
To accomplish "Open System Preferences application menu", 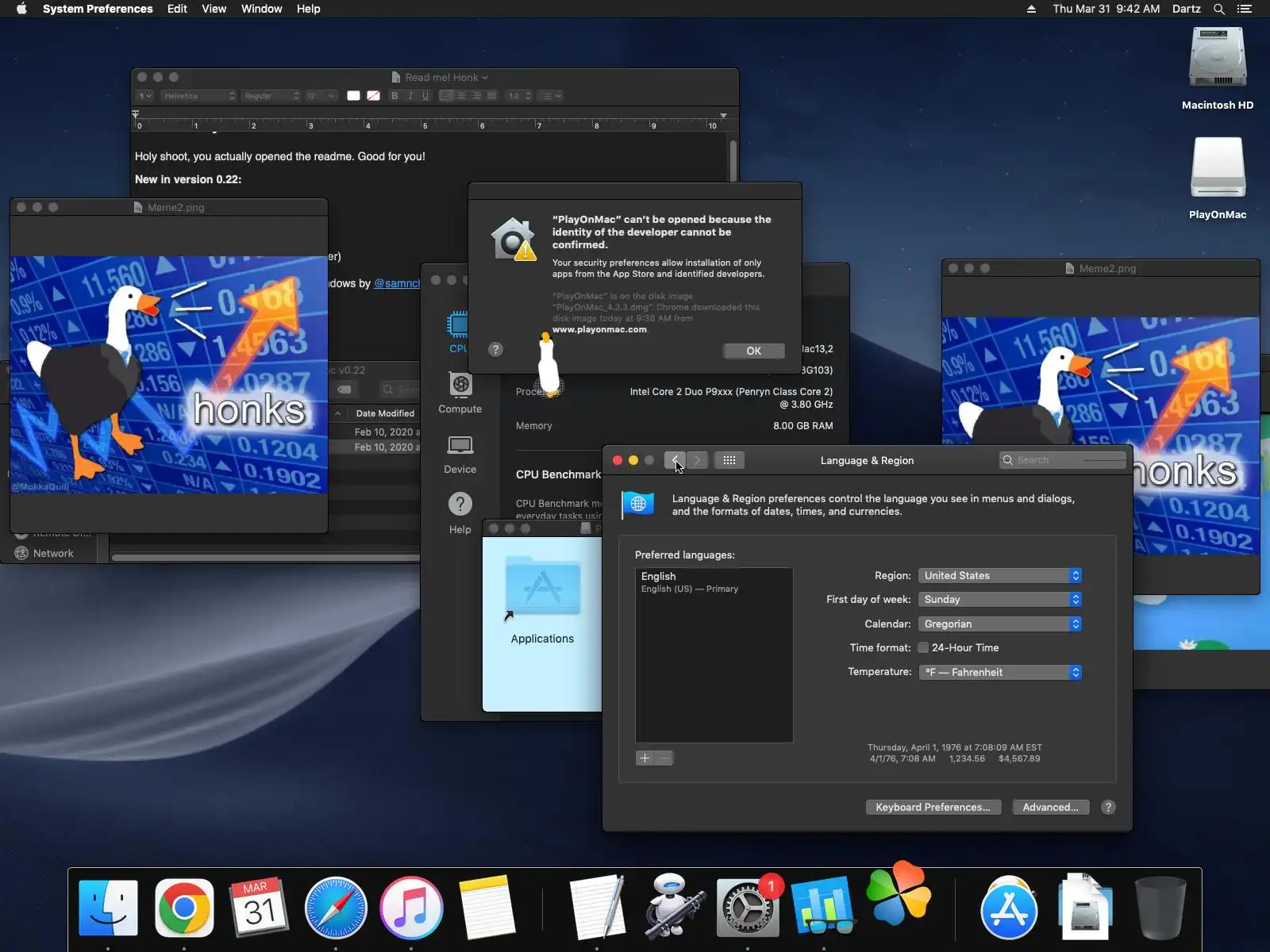I will point(98,9).
